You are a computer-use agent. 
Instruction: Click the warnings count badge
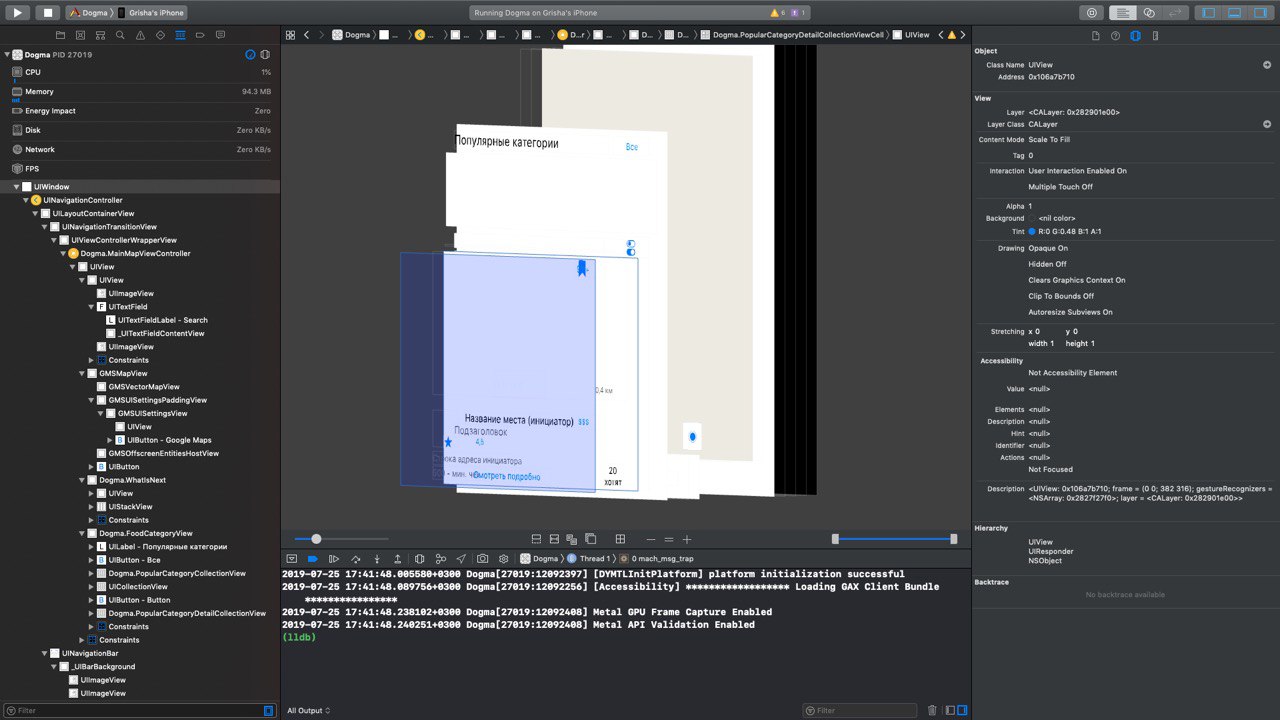pyautogui.click(x=778, y=13)
